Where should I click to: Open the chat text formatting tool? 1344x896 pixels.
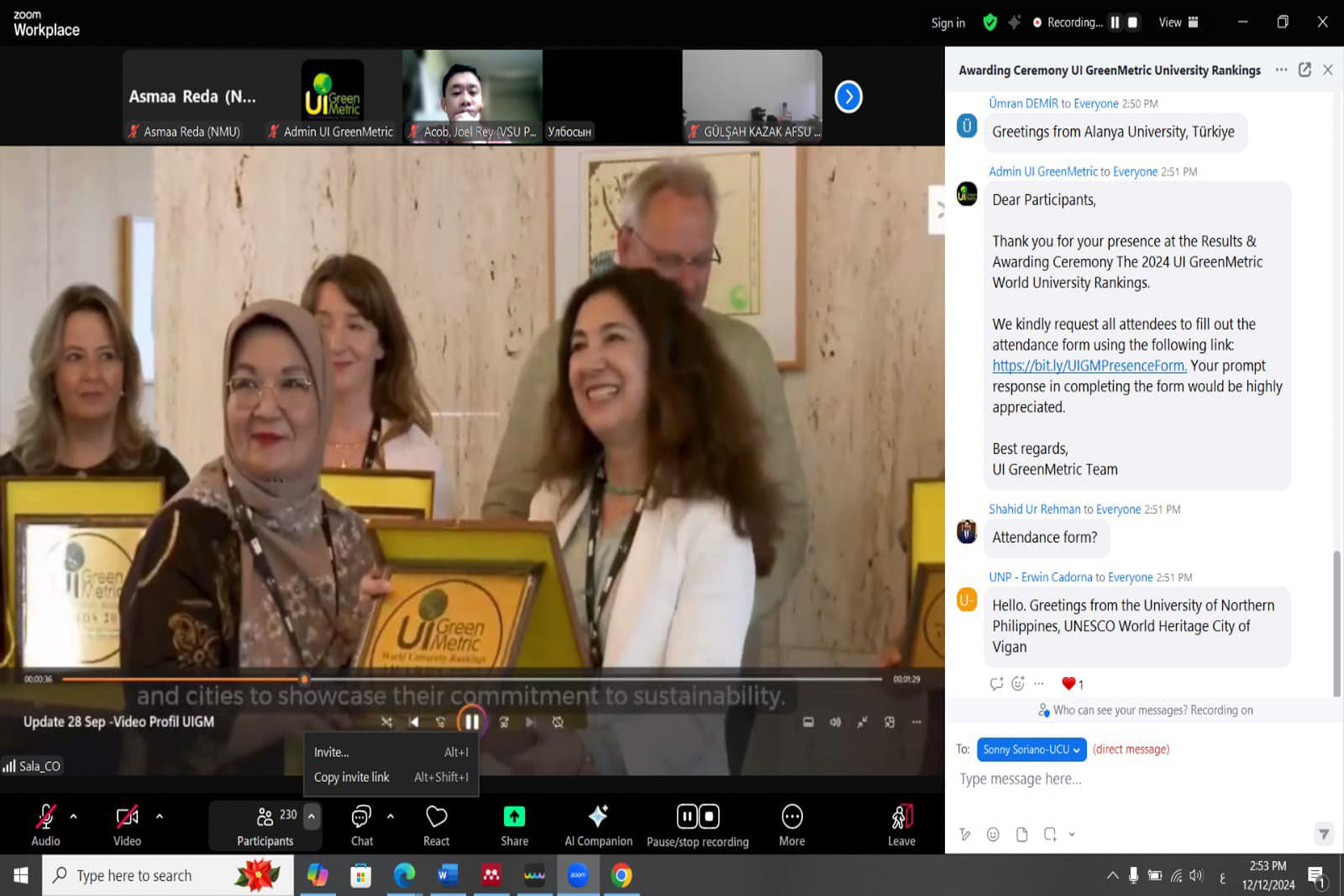[964, 834]
